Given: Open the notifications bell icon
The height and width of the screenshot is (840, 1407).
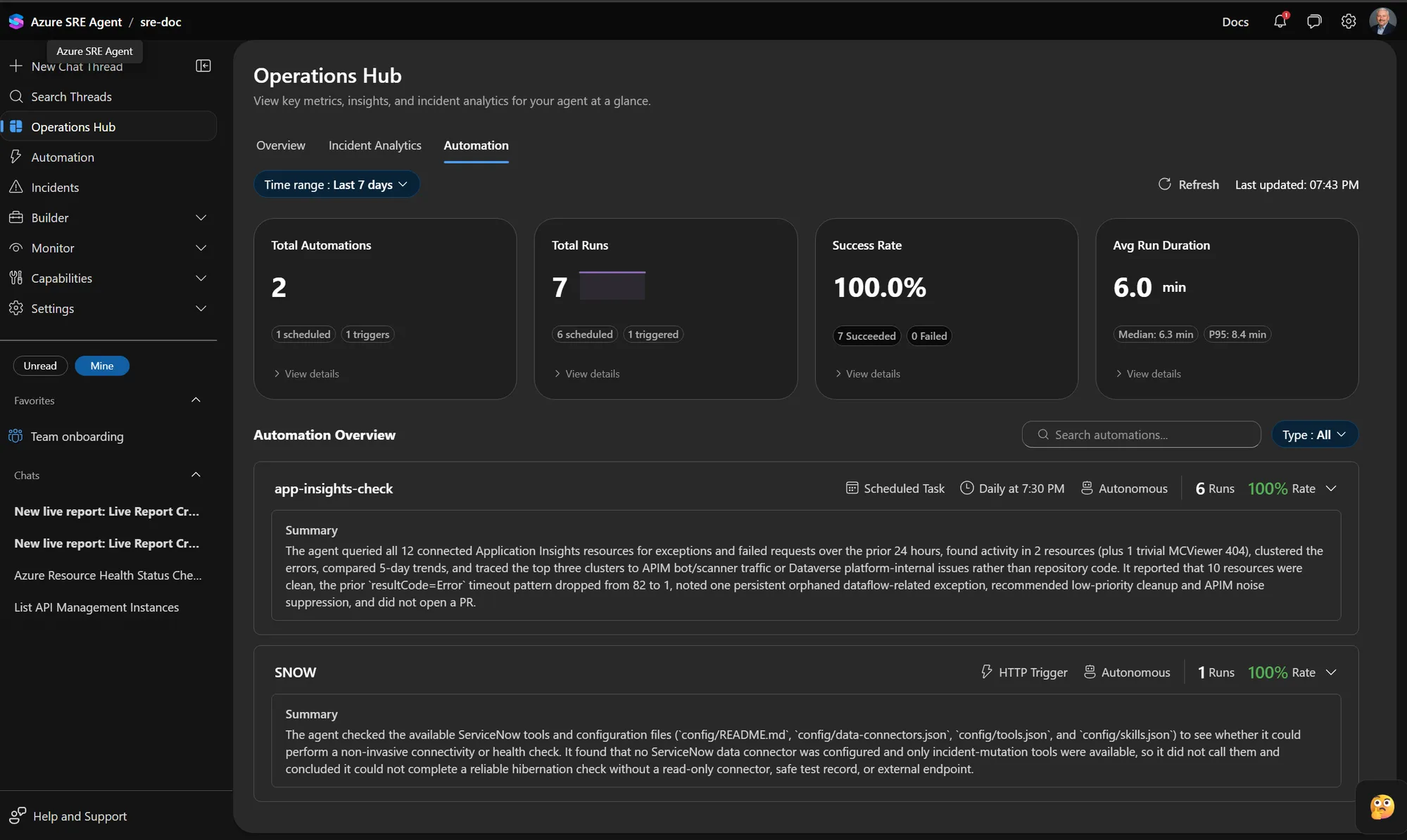Looking at the screenshot, I should [1280, 21].
